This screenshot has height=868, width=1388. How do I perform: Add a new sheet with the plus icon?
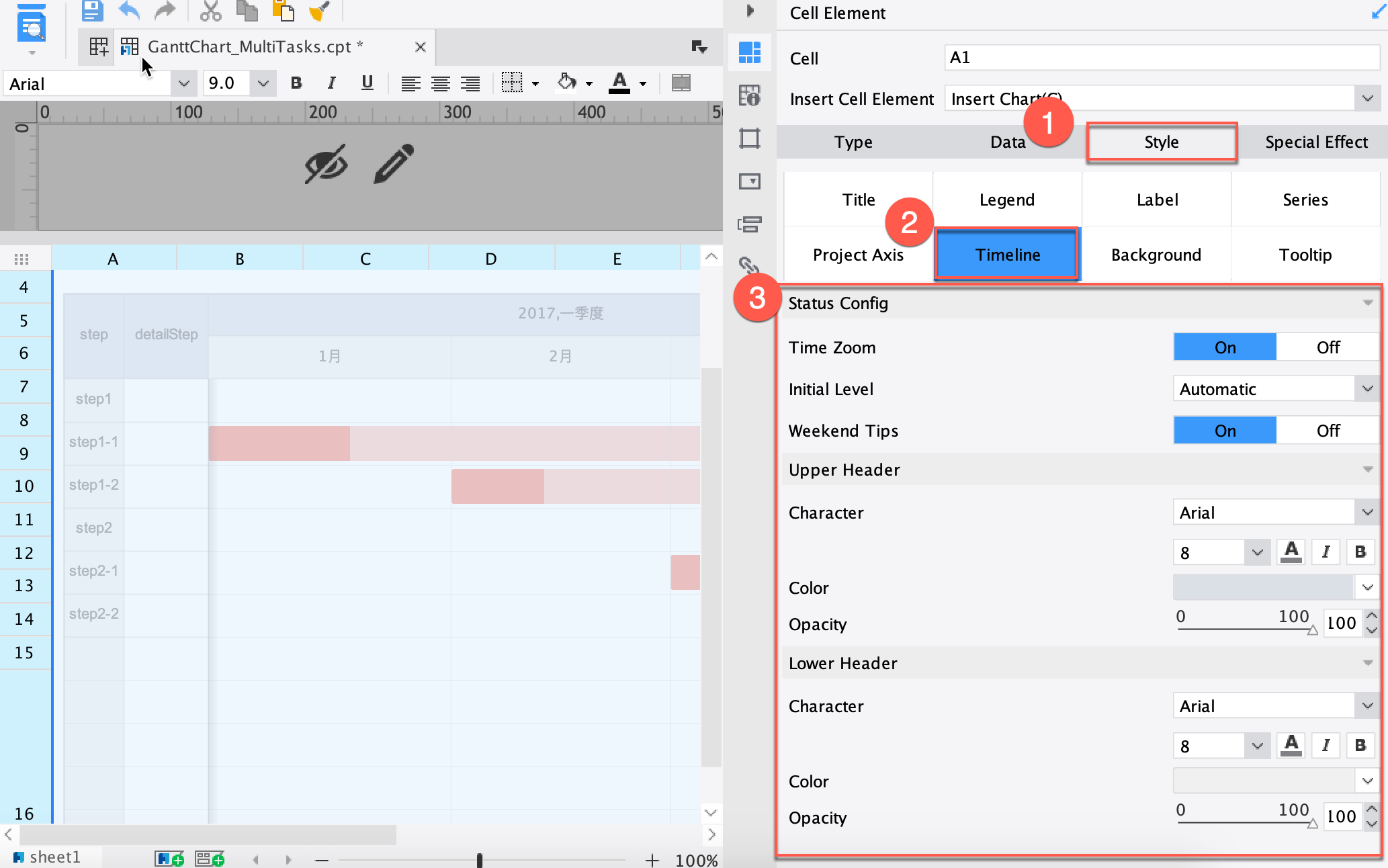click(170, 858)
